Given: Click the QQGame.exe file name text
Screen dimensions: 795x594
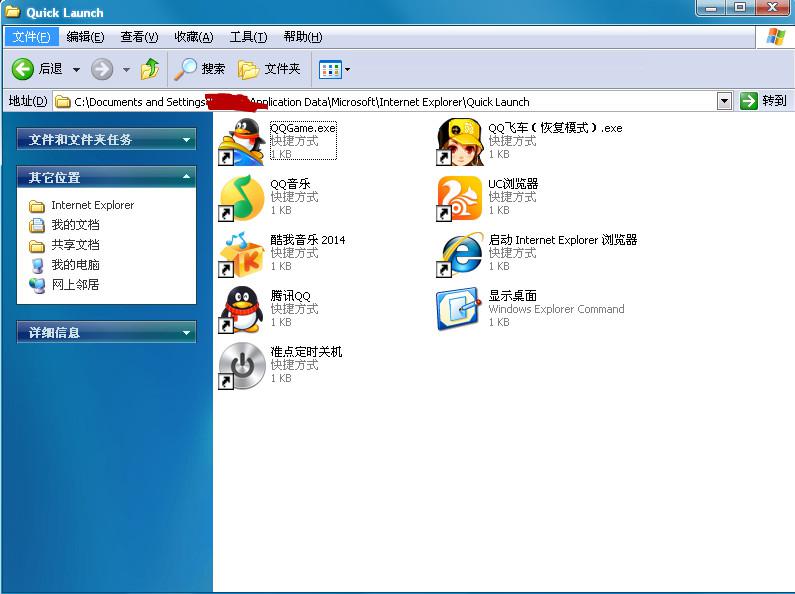Looking at the screenshot, I should pyautogui.click(x=303, y=128).
